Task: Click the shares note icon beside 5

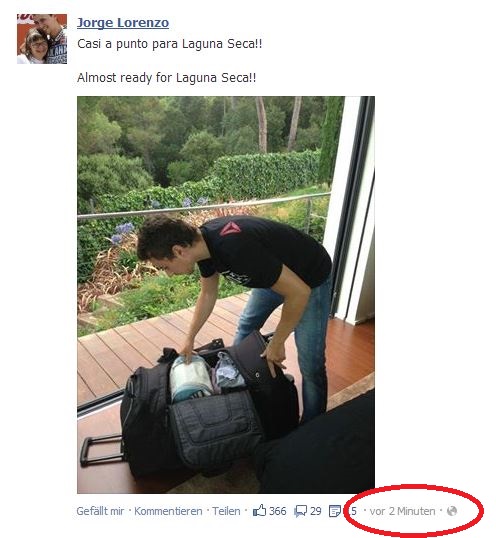Action: 334,511
